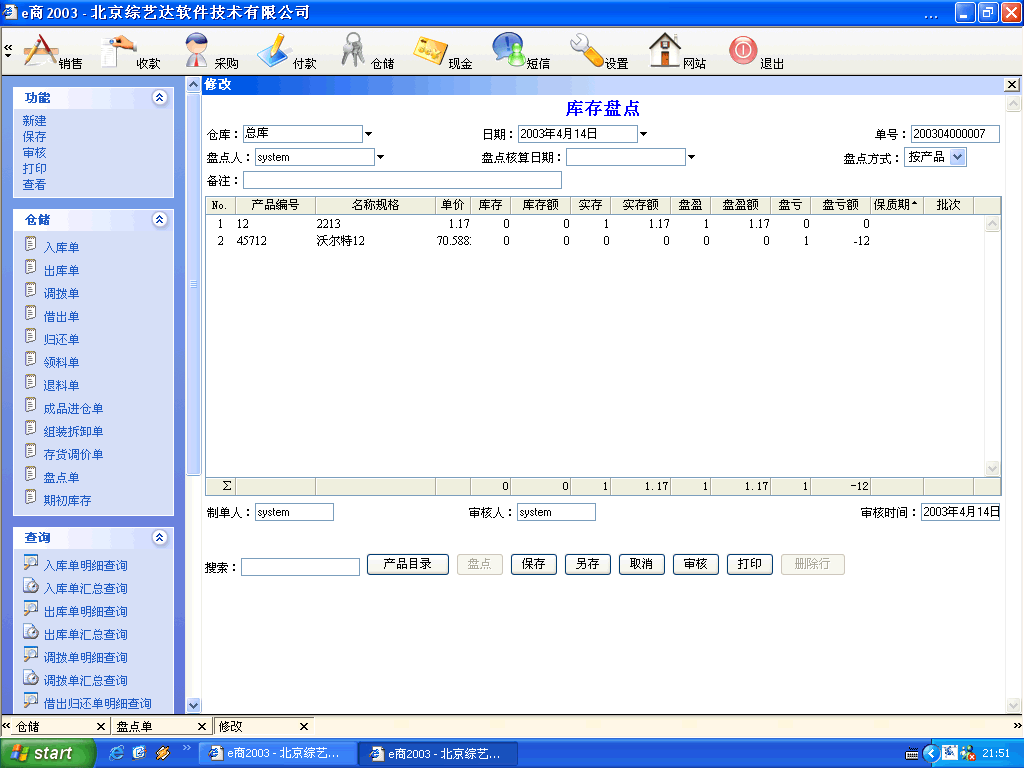Screen dimensions: 1024x768
Task: Select the 付款 payment toolbar icon
Action: pos(274,50)
